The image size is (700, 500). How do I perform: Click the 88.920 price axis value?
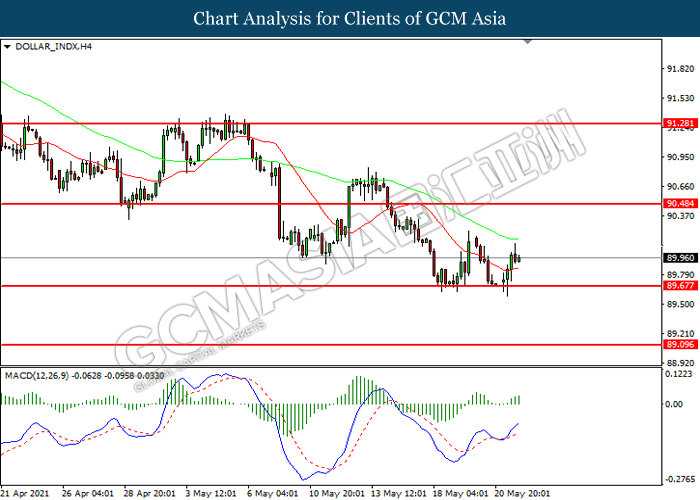[x=681, y=363]
